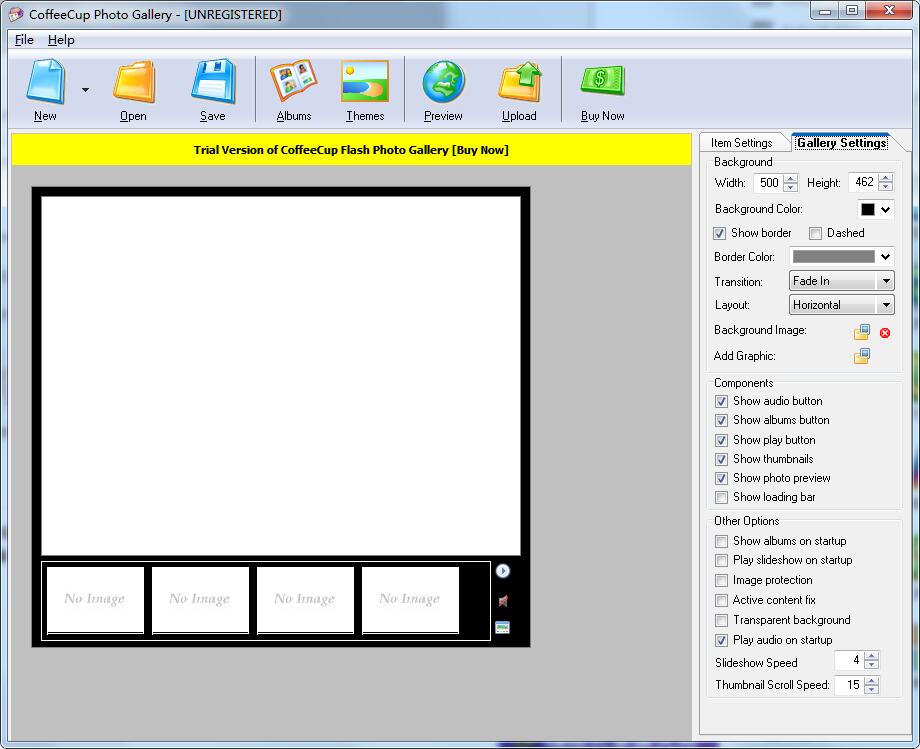Maximize the CoffeeCup Photo Gallery window

[852, 11]
